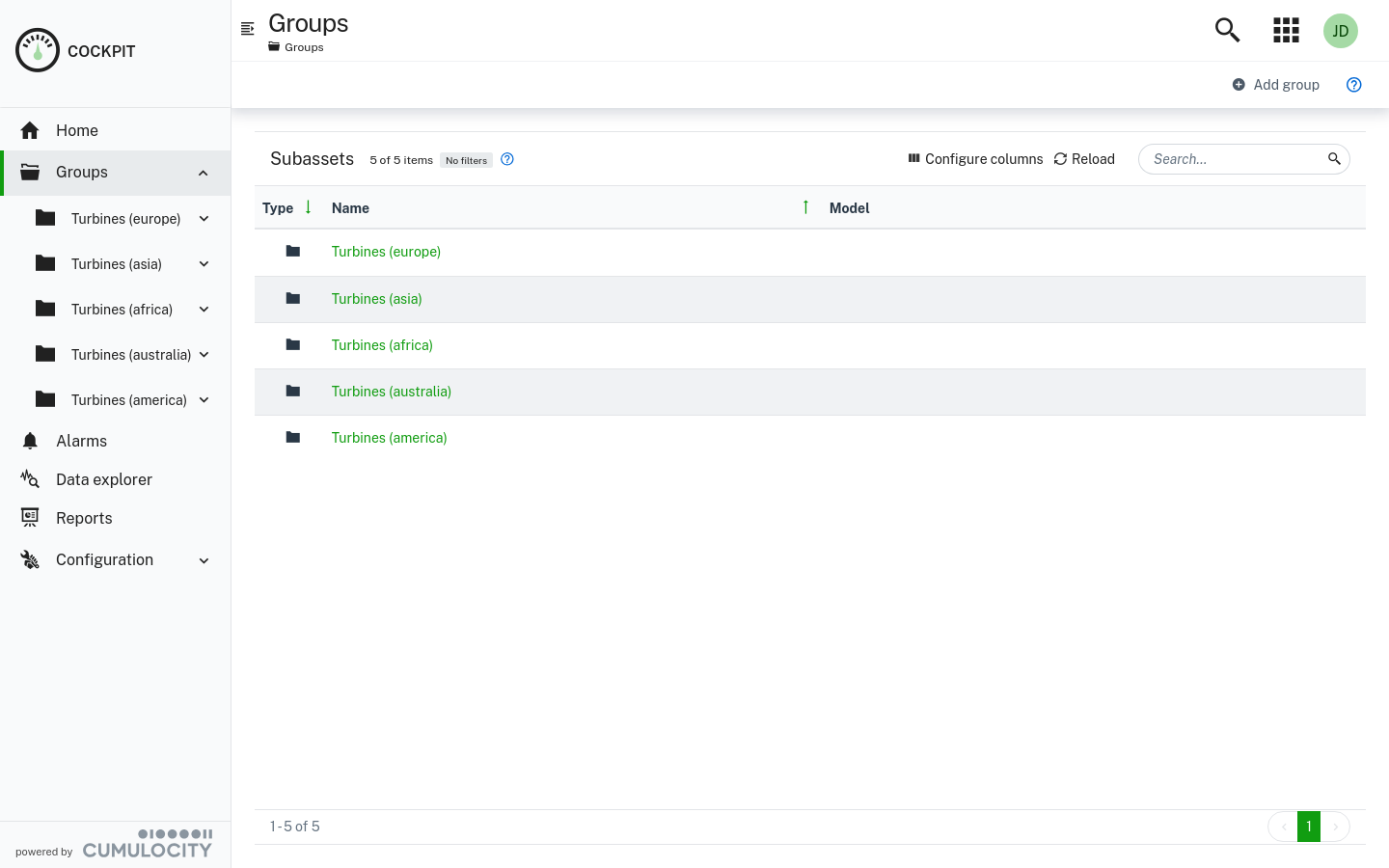Viewport: 1389px width, 868px height.
Task: Click the search icon inside the Search field
Action: (x=1334, y=159)
